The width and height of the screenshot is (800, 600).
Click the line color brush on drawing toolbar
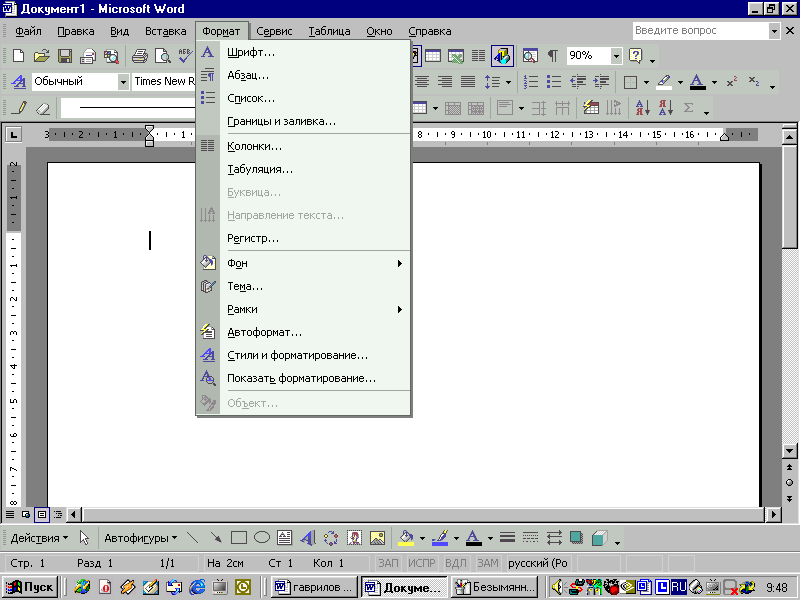440,538
